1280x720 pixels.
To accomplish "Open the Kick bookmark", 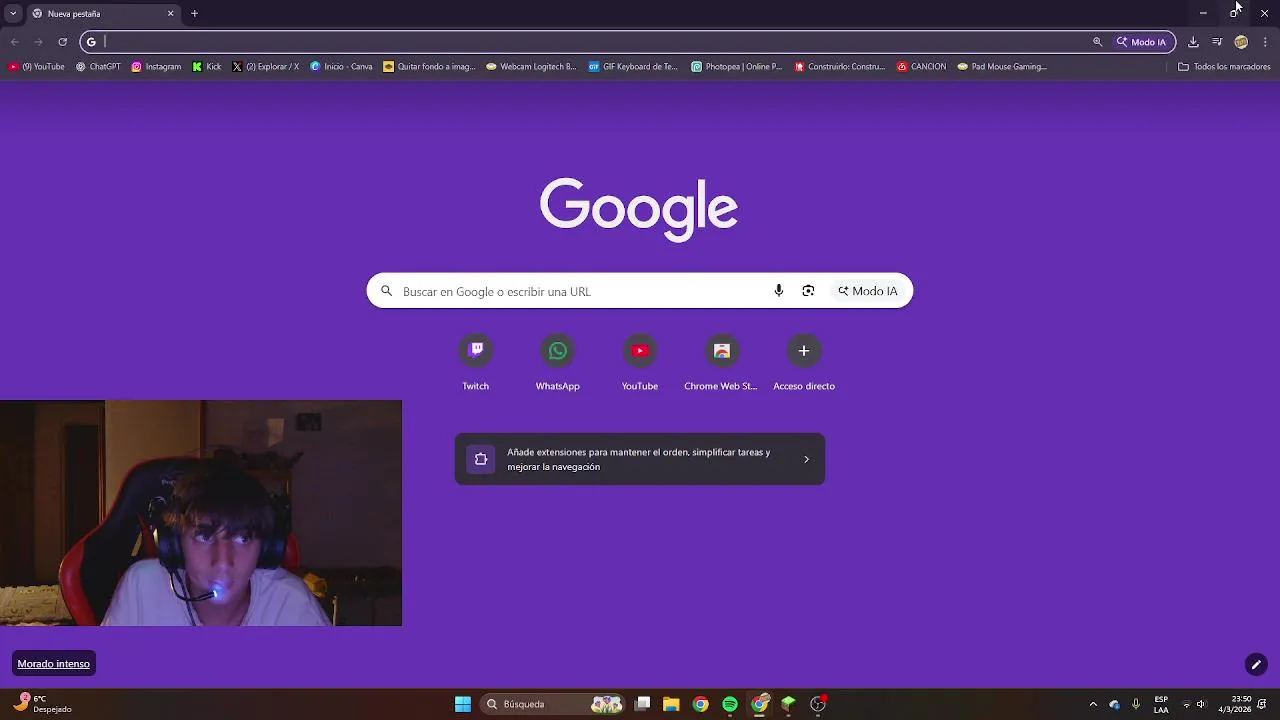I will (207, 67).
